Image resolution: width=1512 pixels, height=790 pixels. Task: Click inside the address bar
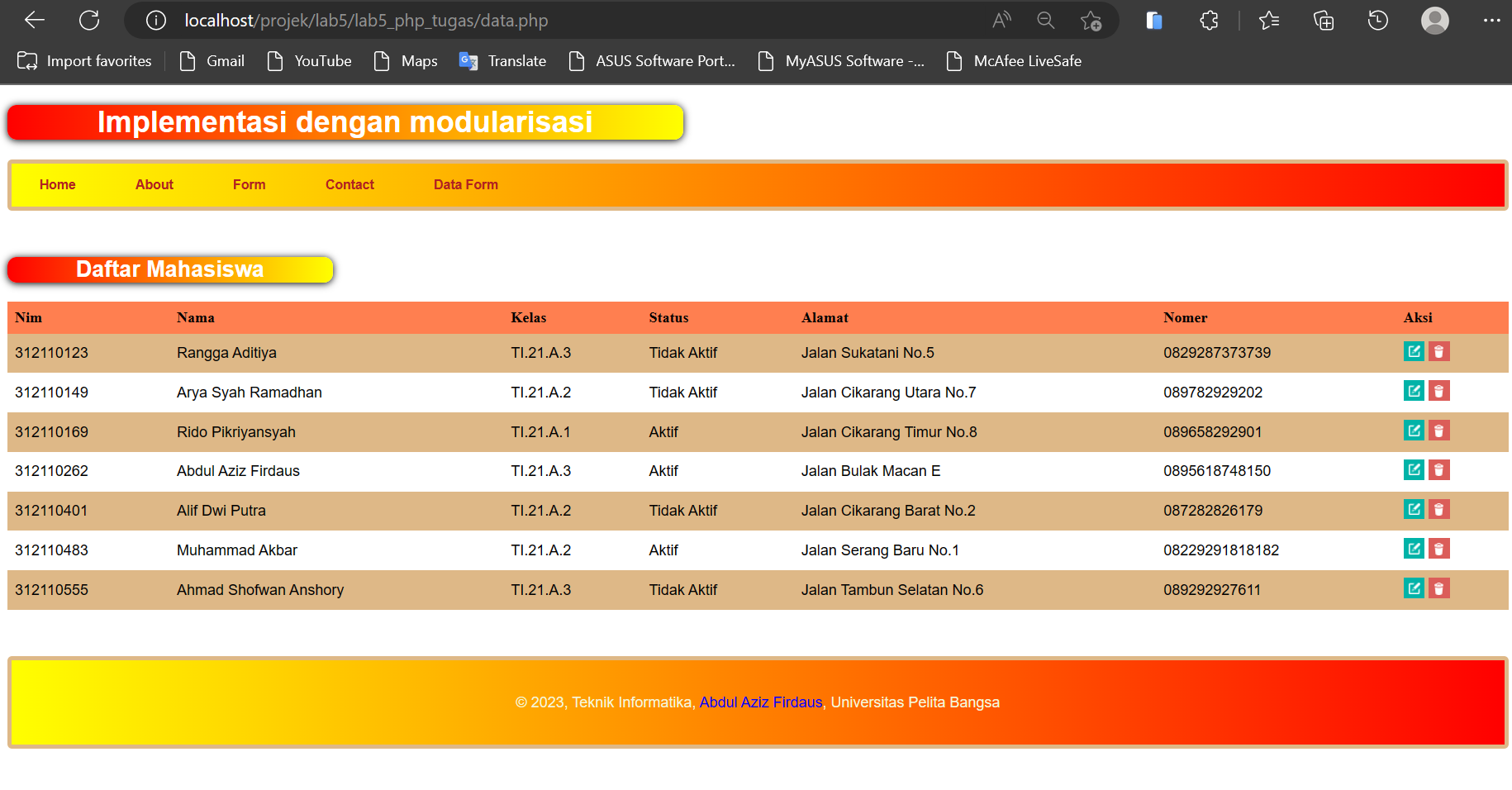point(496,20)
